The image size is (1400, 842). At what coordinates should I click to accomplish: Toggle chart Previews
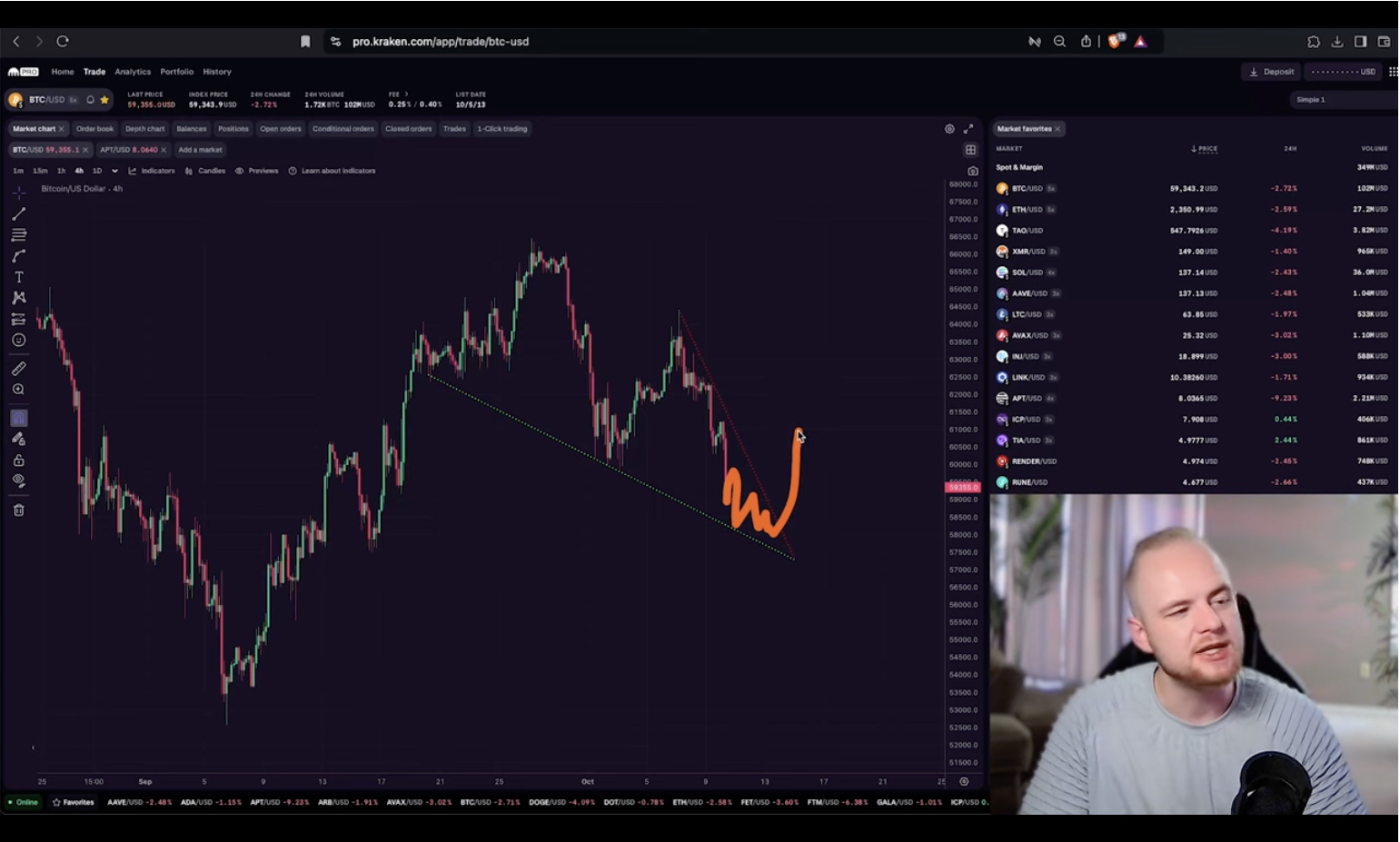click(x=257, y=171)
